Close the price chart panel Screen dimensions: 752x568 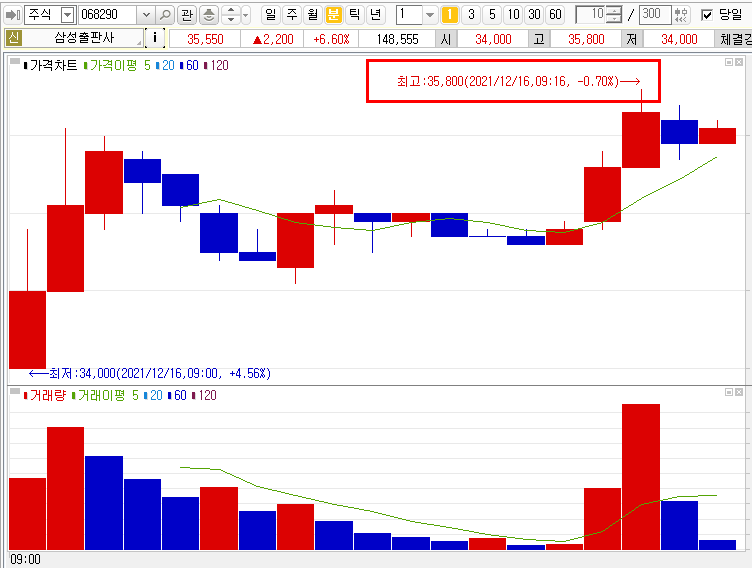(x=739, y=62)
